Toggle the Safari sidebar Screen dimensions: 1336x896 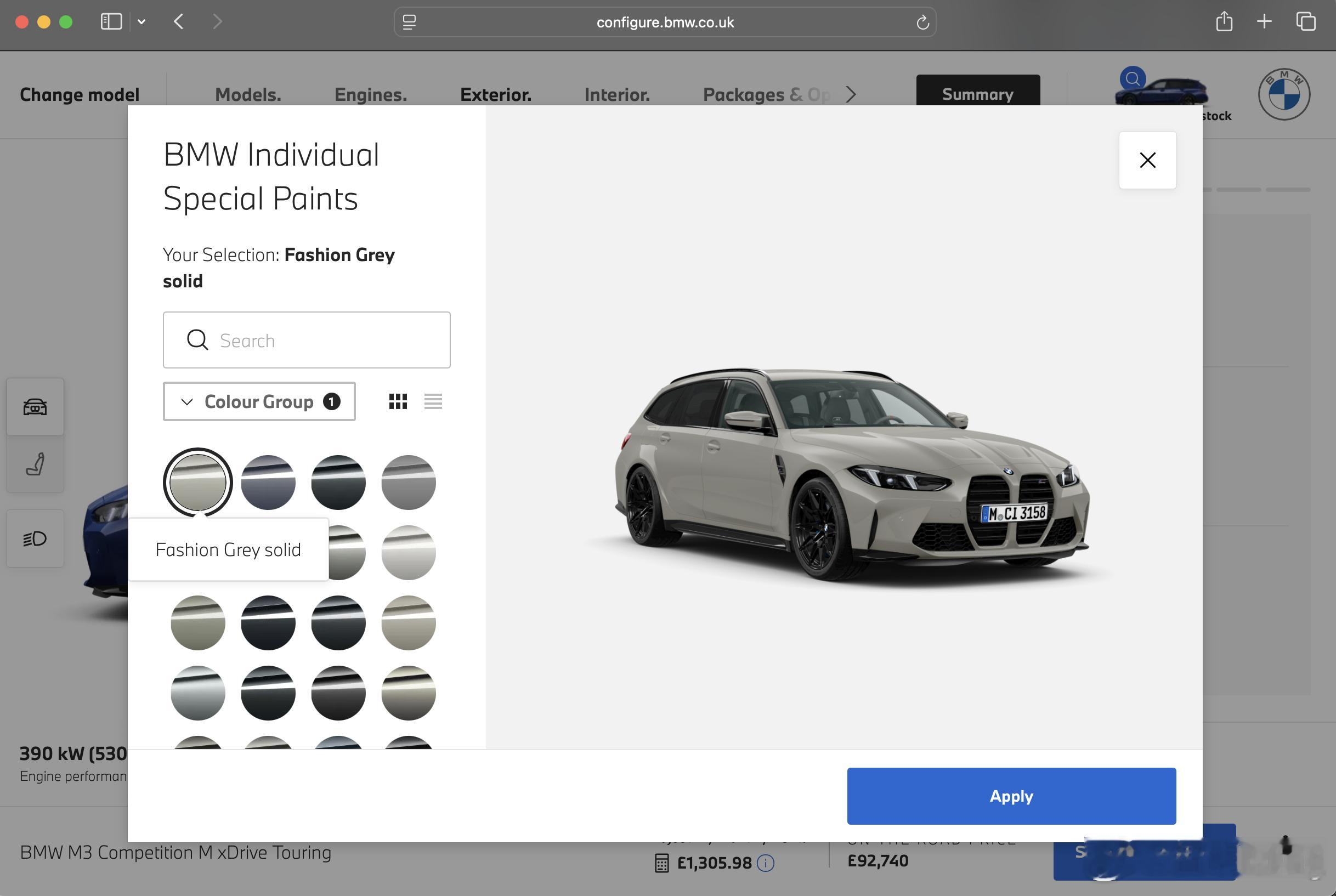(111, 22)
